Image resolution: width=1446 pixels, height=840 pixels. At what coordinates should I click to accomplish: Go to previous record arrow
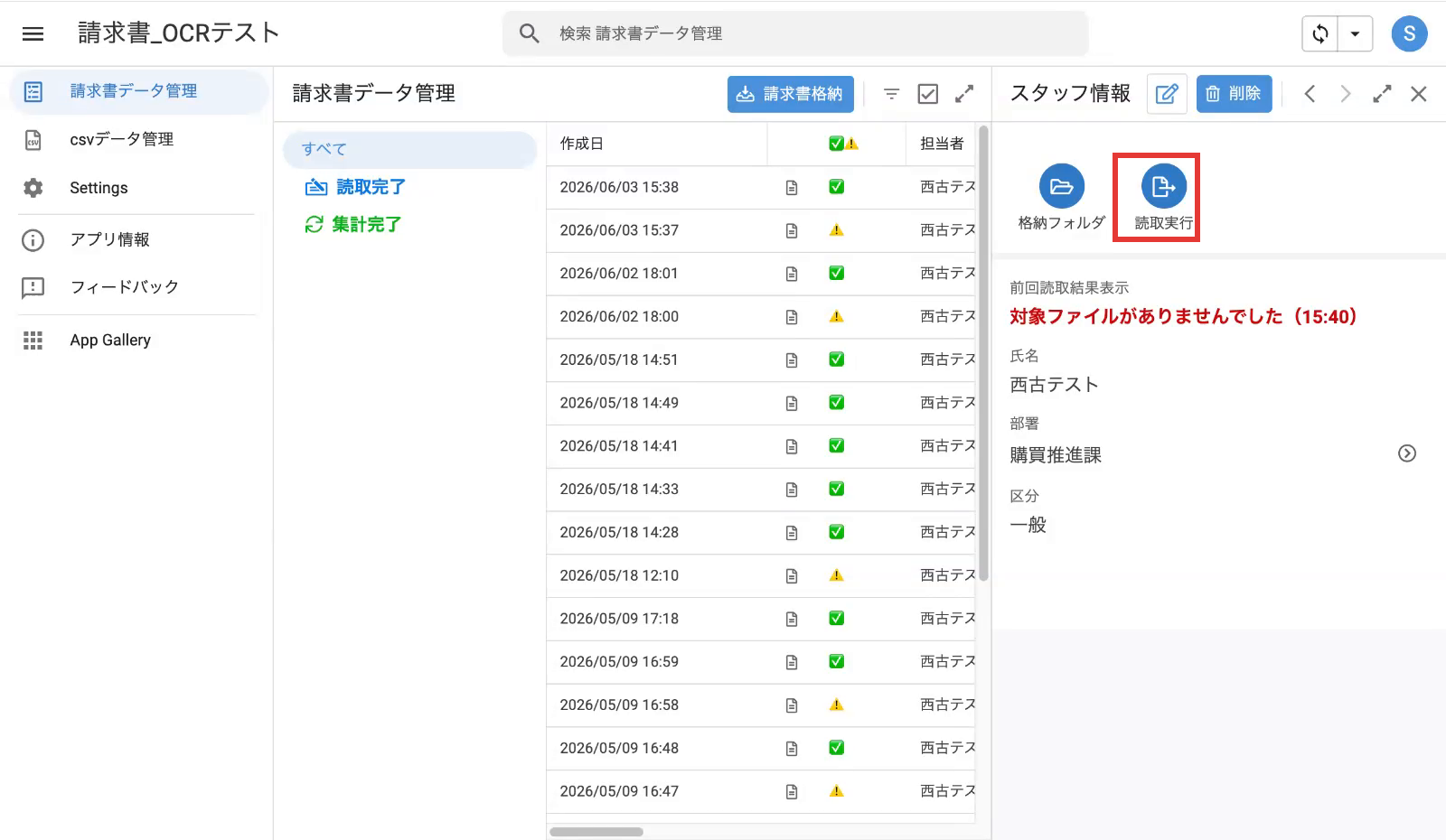tap(1310, 94)
